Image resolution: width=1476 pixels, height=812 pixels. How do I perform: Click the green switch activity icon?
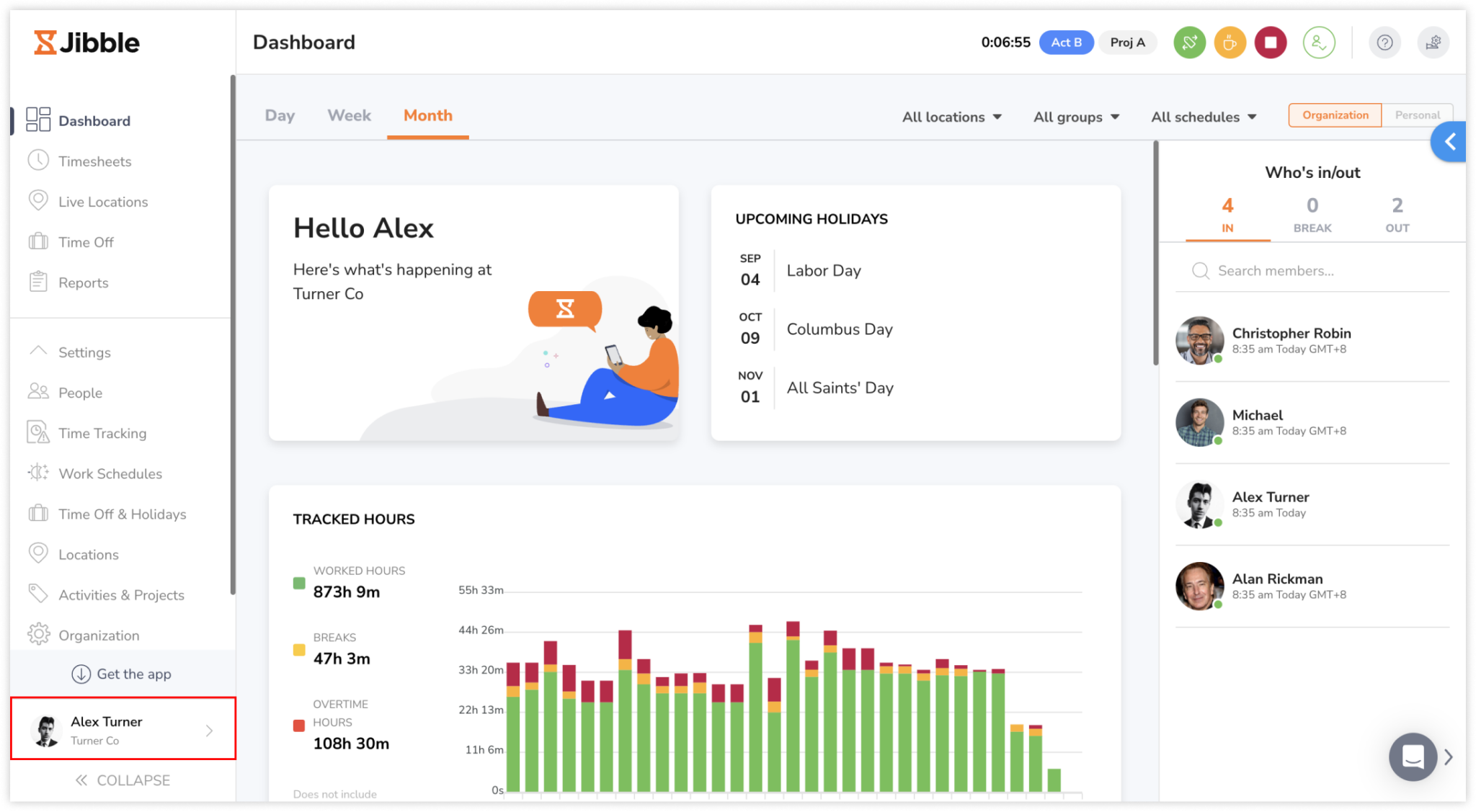pyautogui.click(x=1189, y=43)
